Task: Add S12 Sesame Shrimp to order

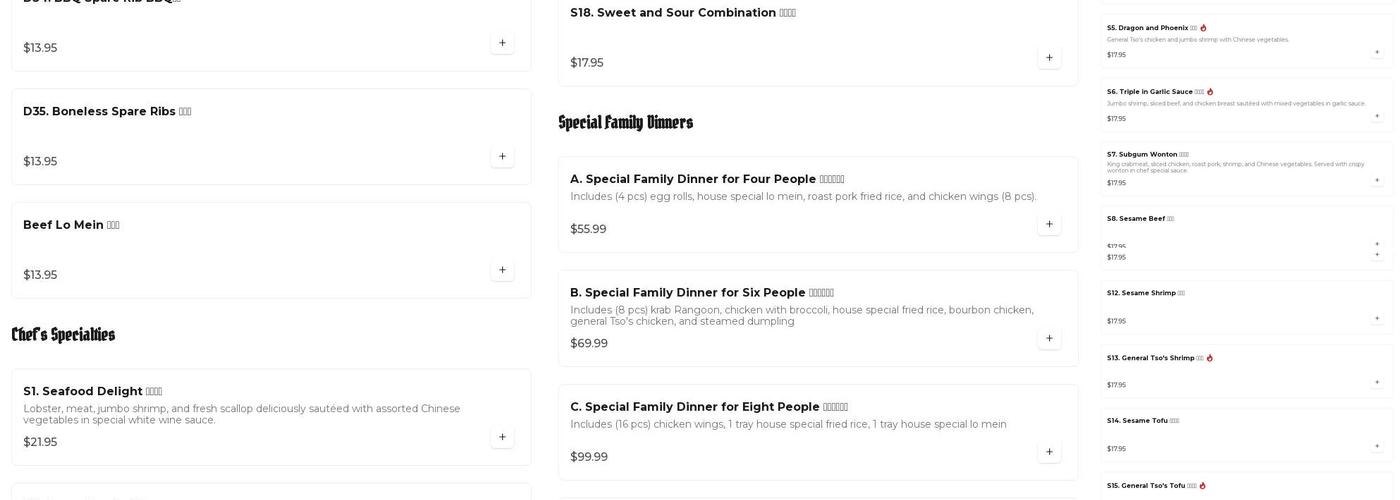Action: [1376, 318]
